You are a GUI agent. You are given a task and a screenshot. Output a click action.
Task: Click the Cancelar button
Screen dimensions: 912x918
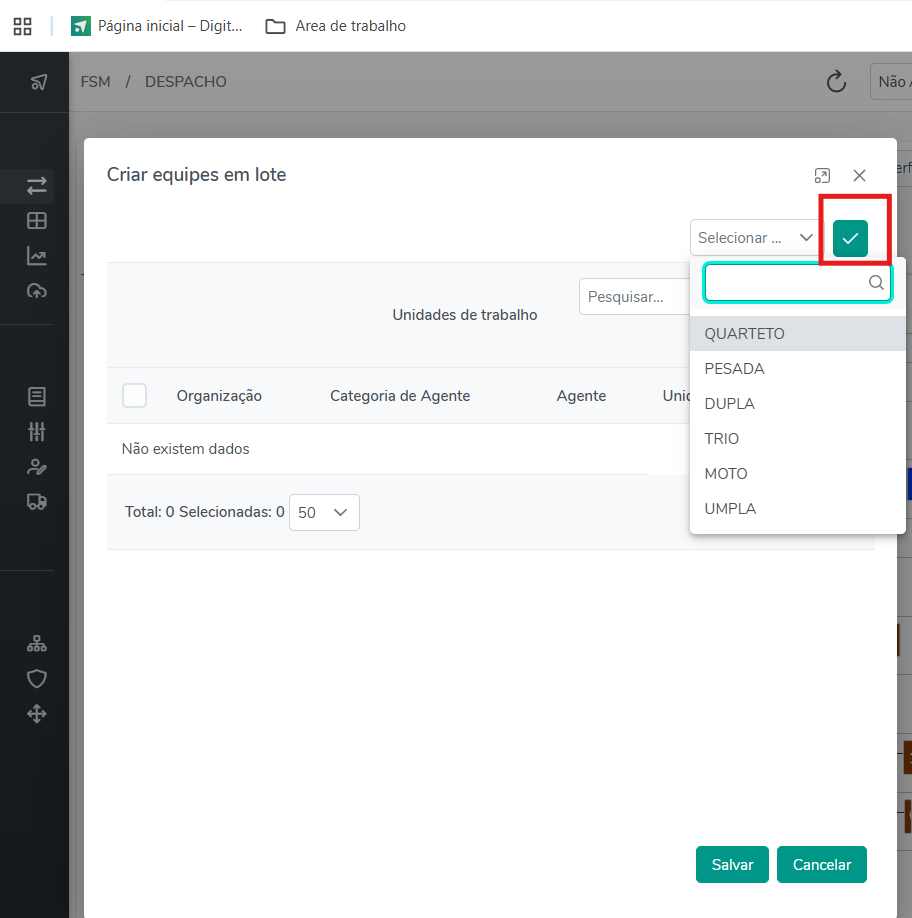[x=821, y=865]
